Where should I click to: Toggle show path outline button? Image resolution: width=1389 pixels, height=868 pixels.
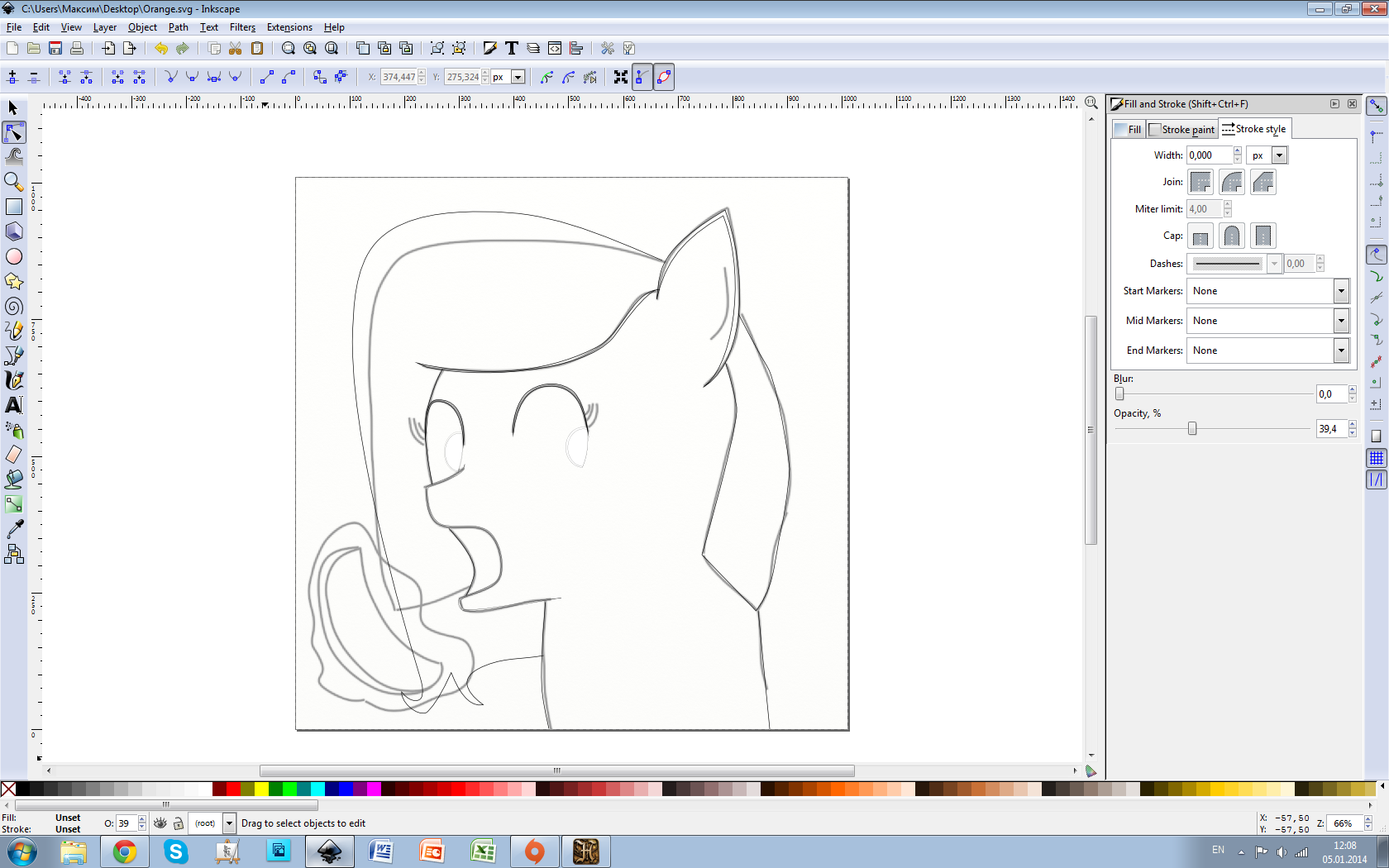pyautogui.click(x=664, y=77)
